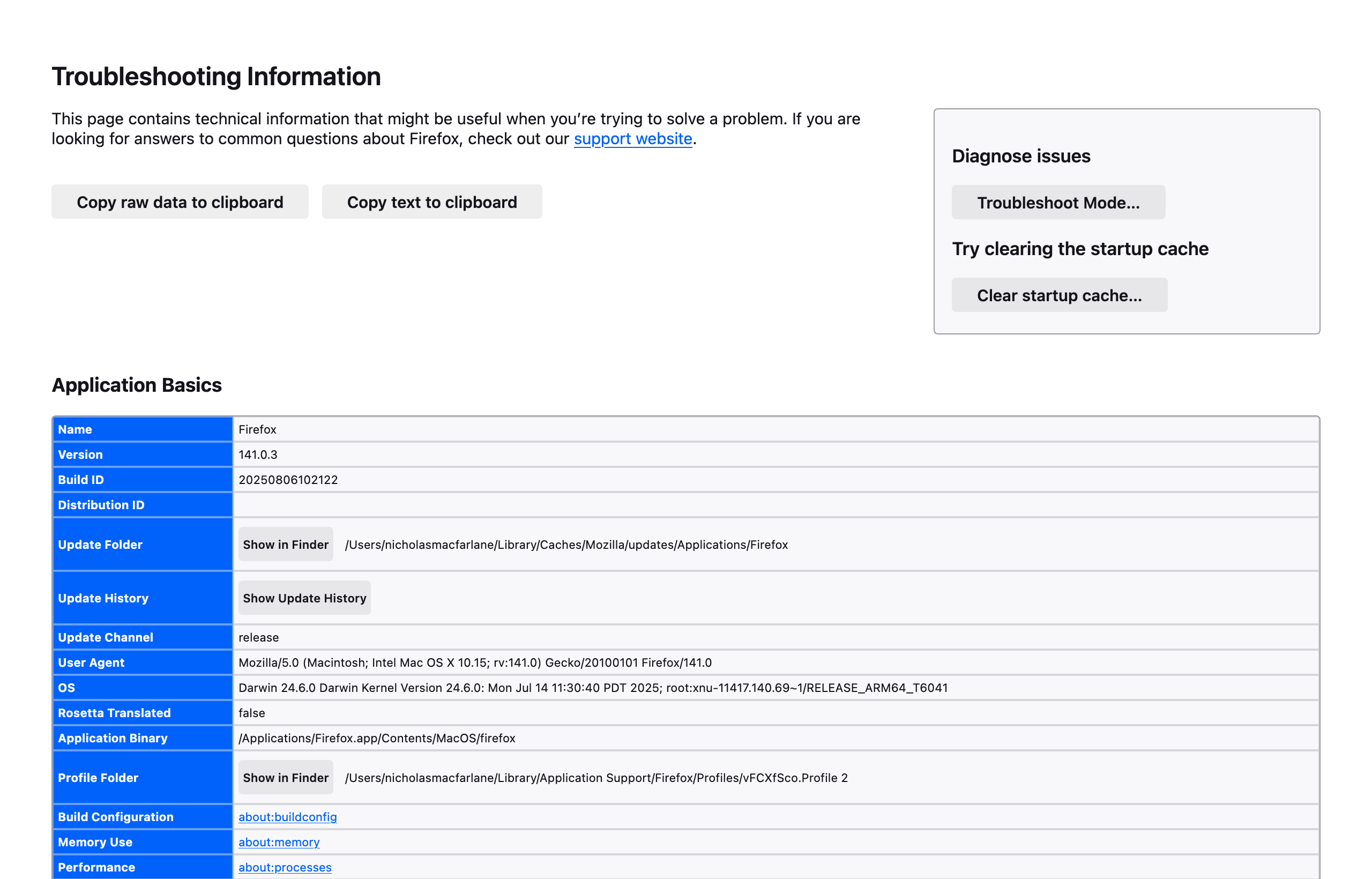Click the OS row header
Viewport: 1372px width, 879px height.
point(142,687)
